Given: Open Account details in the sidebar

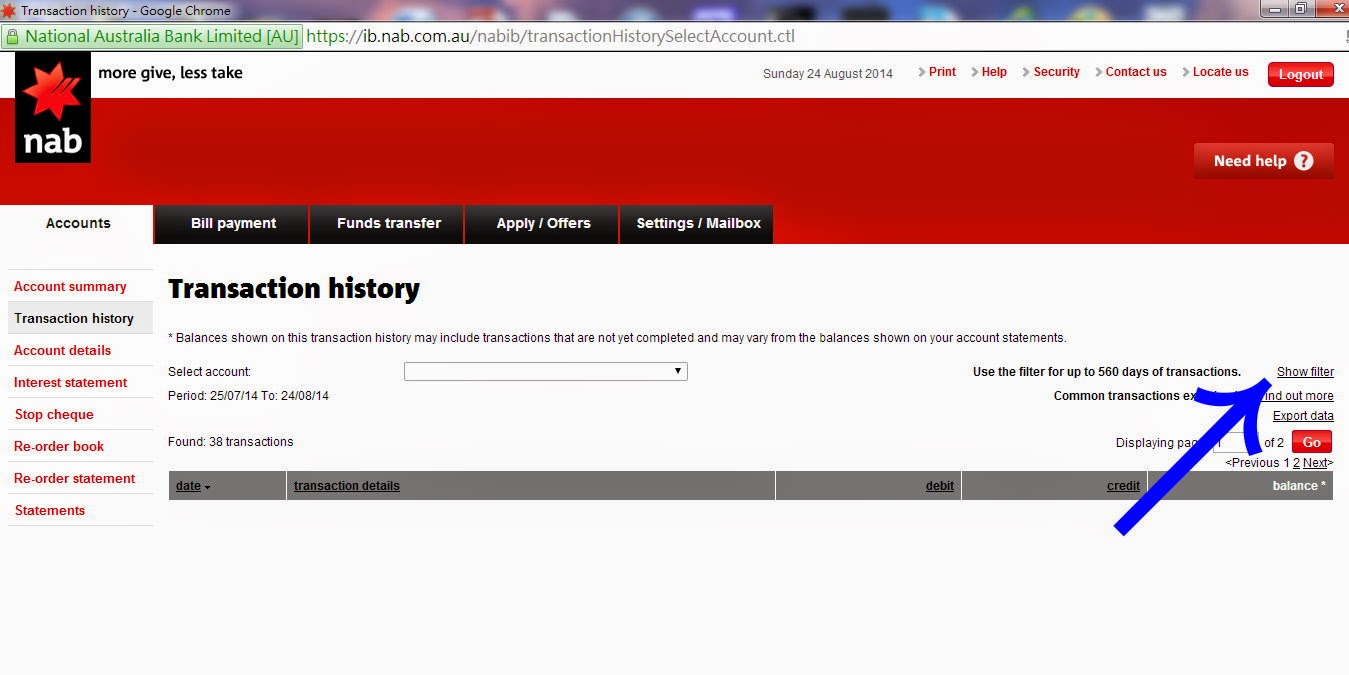Looking at the screenshot, I should pyautogui.click(x=63, y=350).
